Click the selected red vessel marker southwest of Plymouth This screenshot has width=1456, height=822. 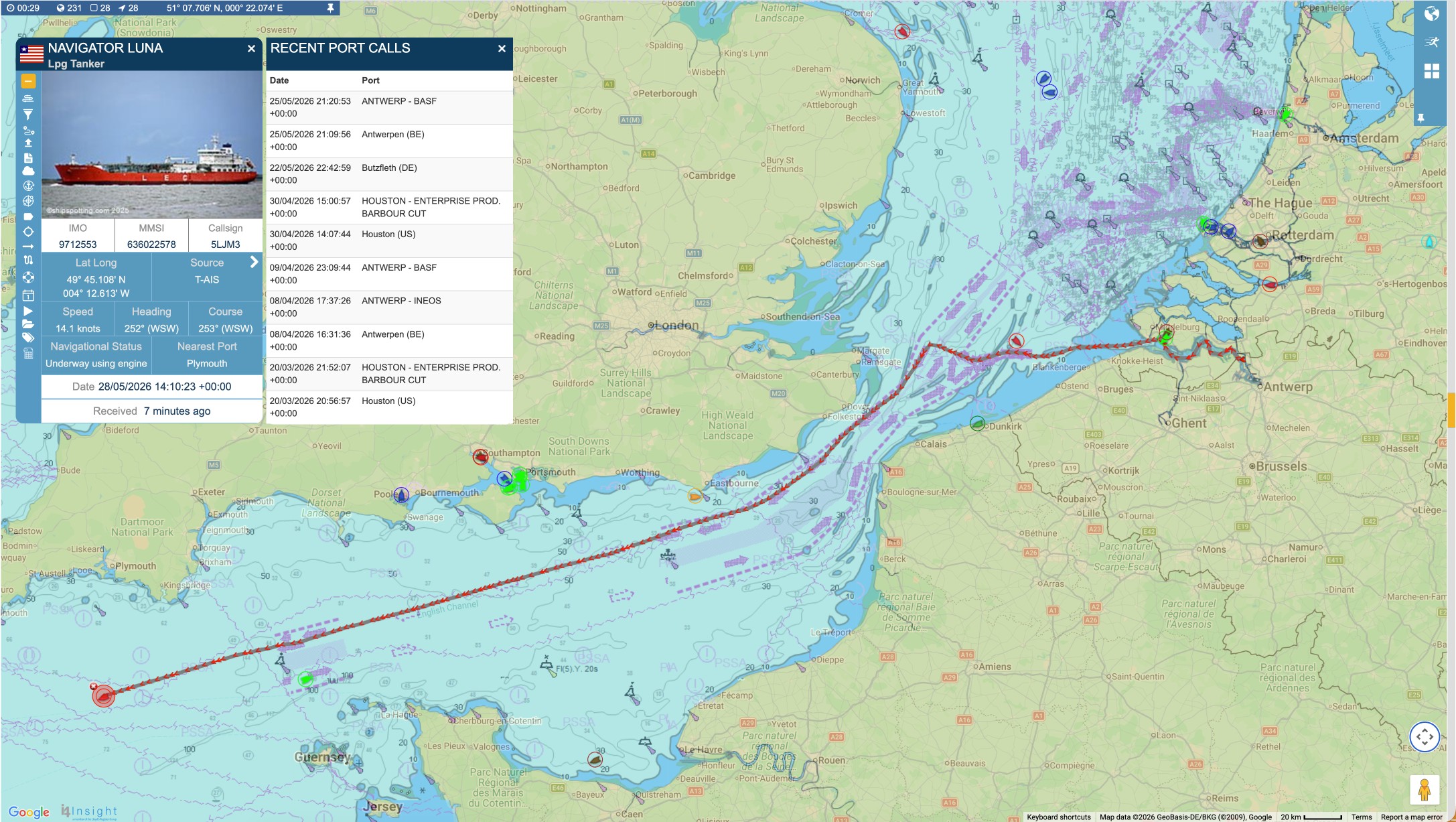(103, 696)
